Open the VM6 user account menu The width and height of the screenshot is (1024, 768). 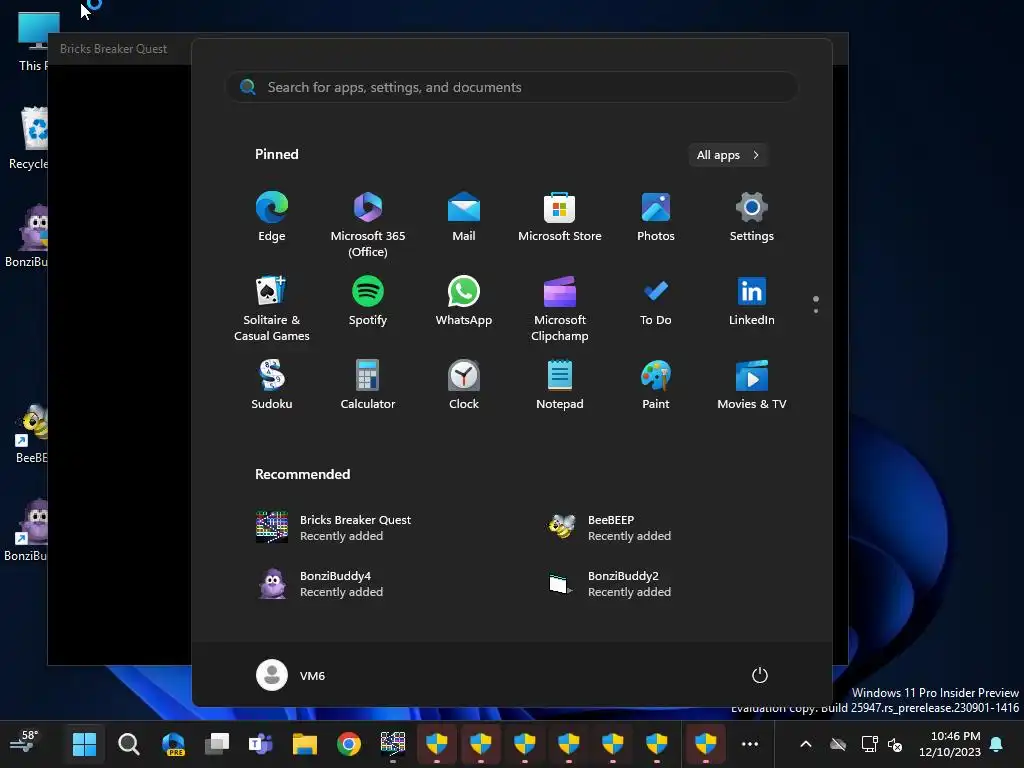click(x=291, y=675)
